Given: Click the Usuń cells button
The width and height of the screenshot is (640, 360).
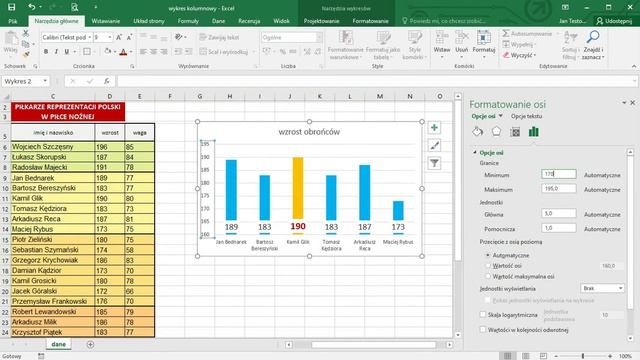Looking at the screenshot, I should click(462, 45).
